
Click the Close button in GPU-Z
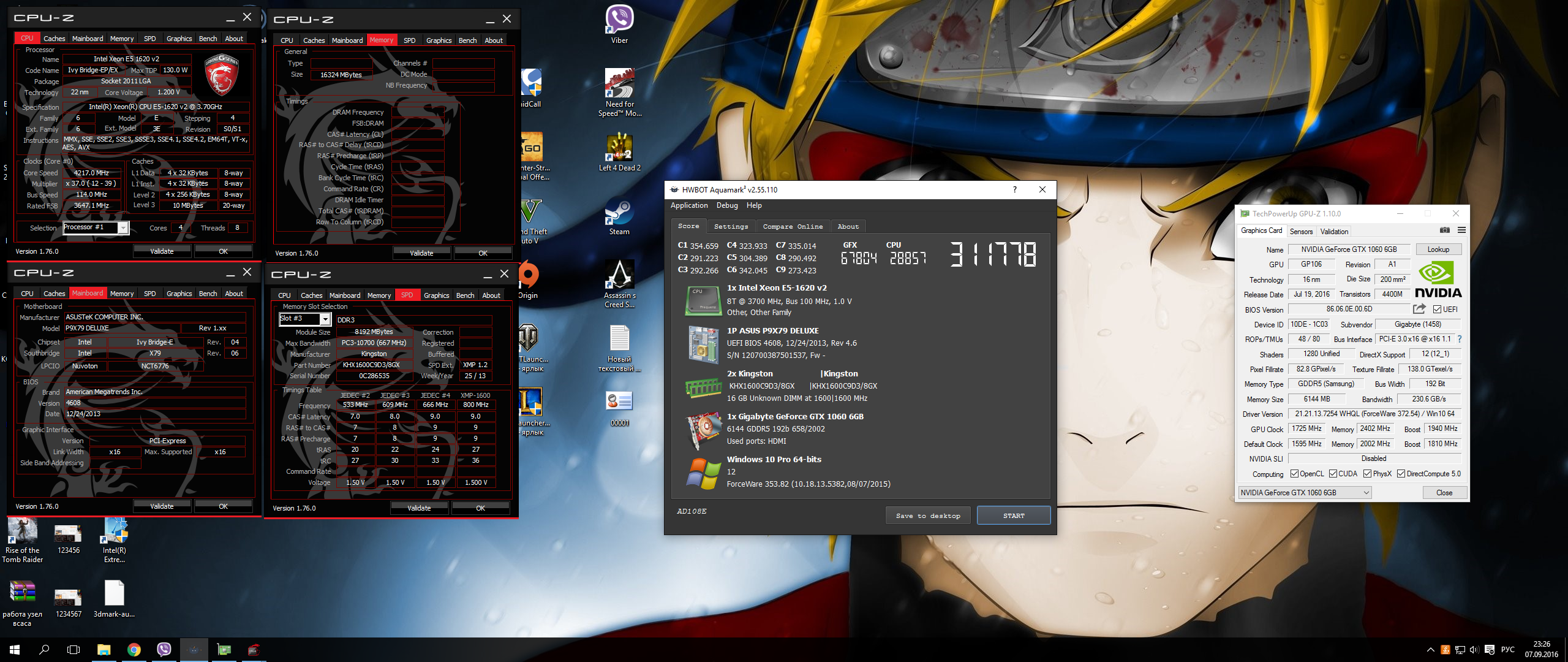[1444, 493]
